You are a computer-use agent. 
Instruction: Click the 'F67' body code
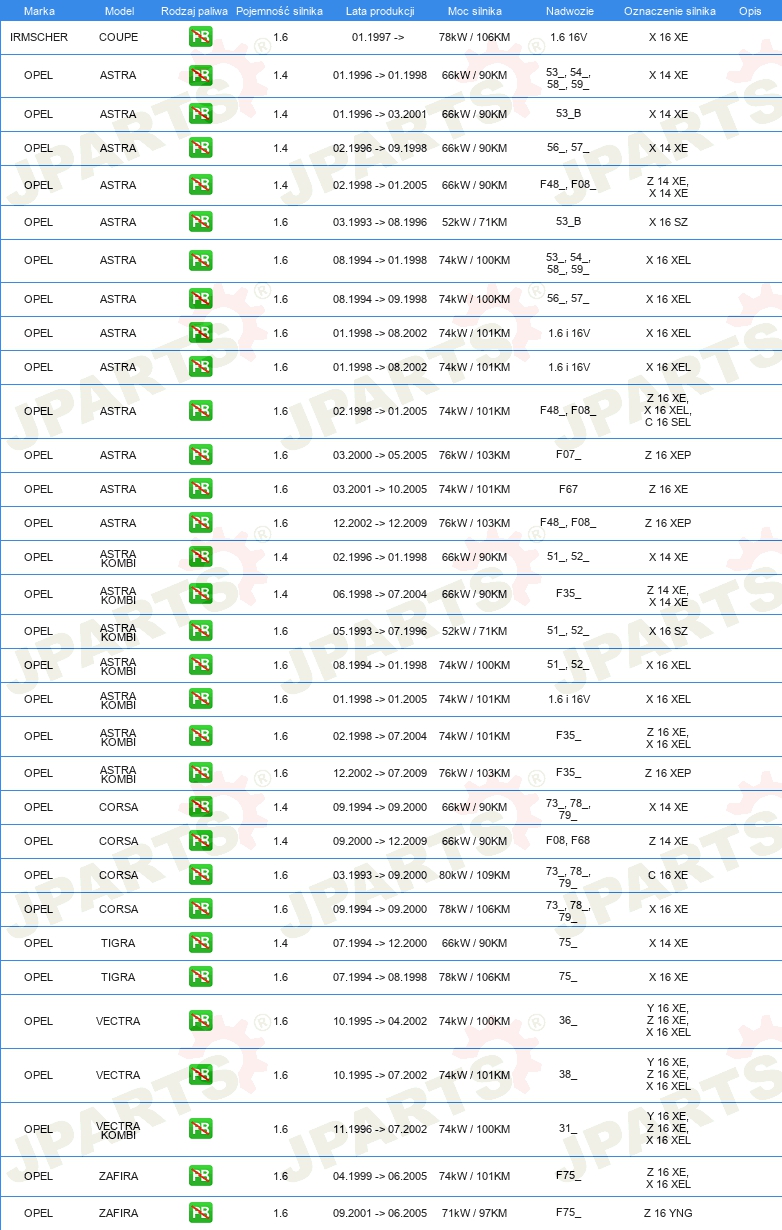568,489
